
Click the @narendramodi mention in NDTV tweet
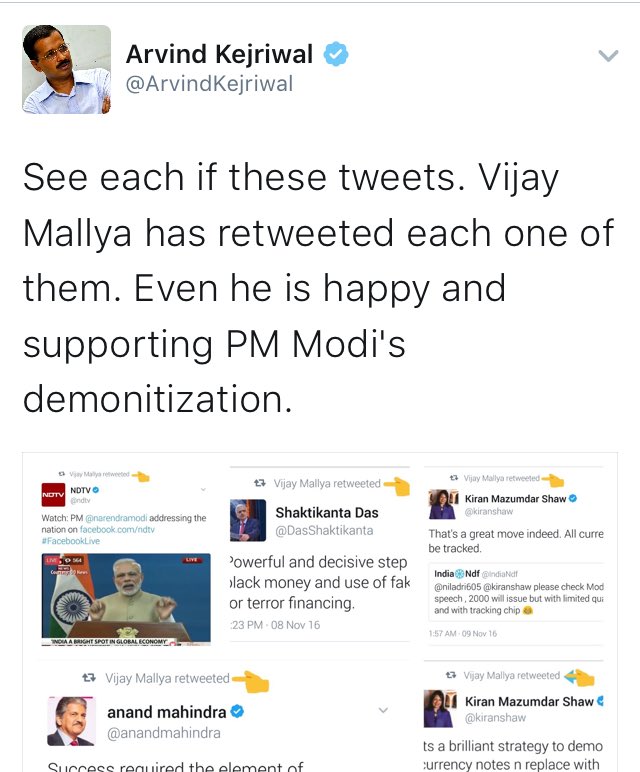coord(116,518)
